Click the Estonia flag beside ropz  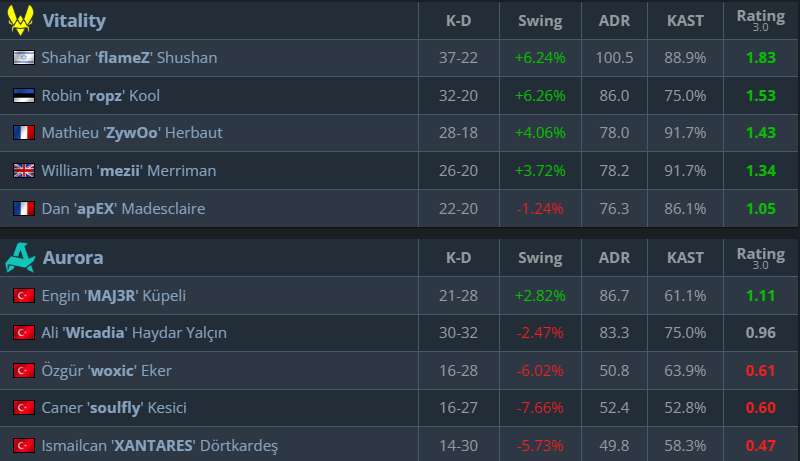pos(23,96)
